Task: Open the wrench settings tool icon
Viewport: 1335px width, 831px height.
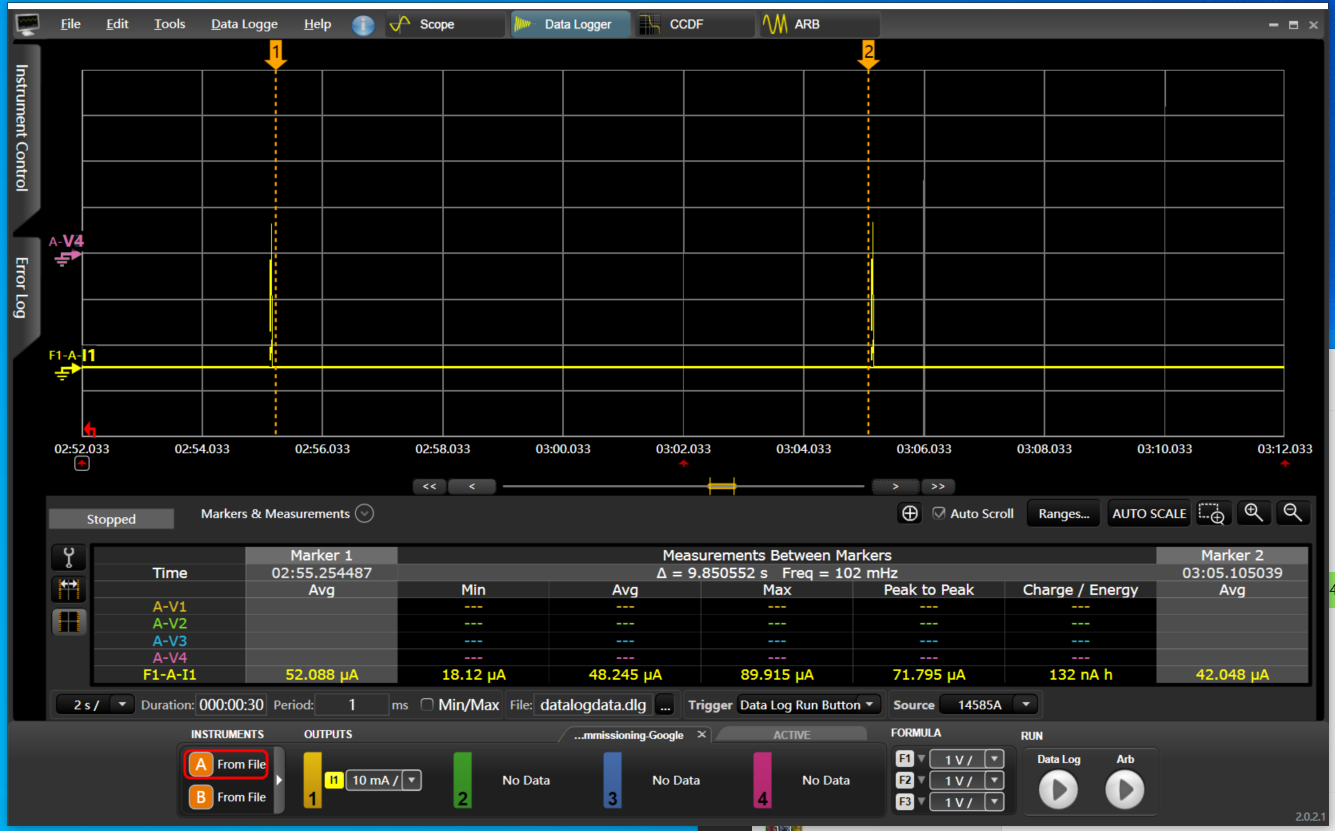Action: (69, 558)
